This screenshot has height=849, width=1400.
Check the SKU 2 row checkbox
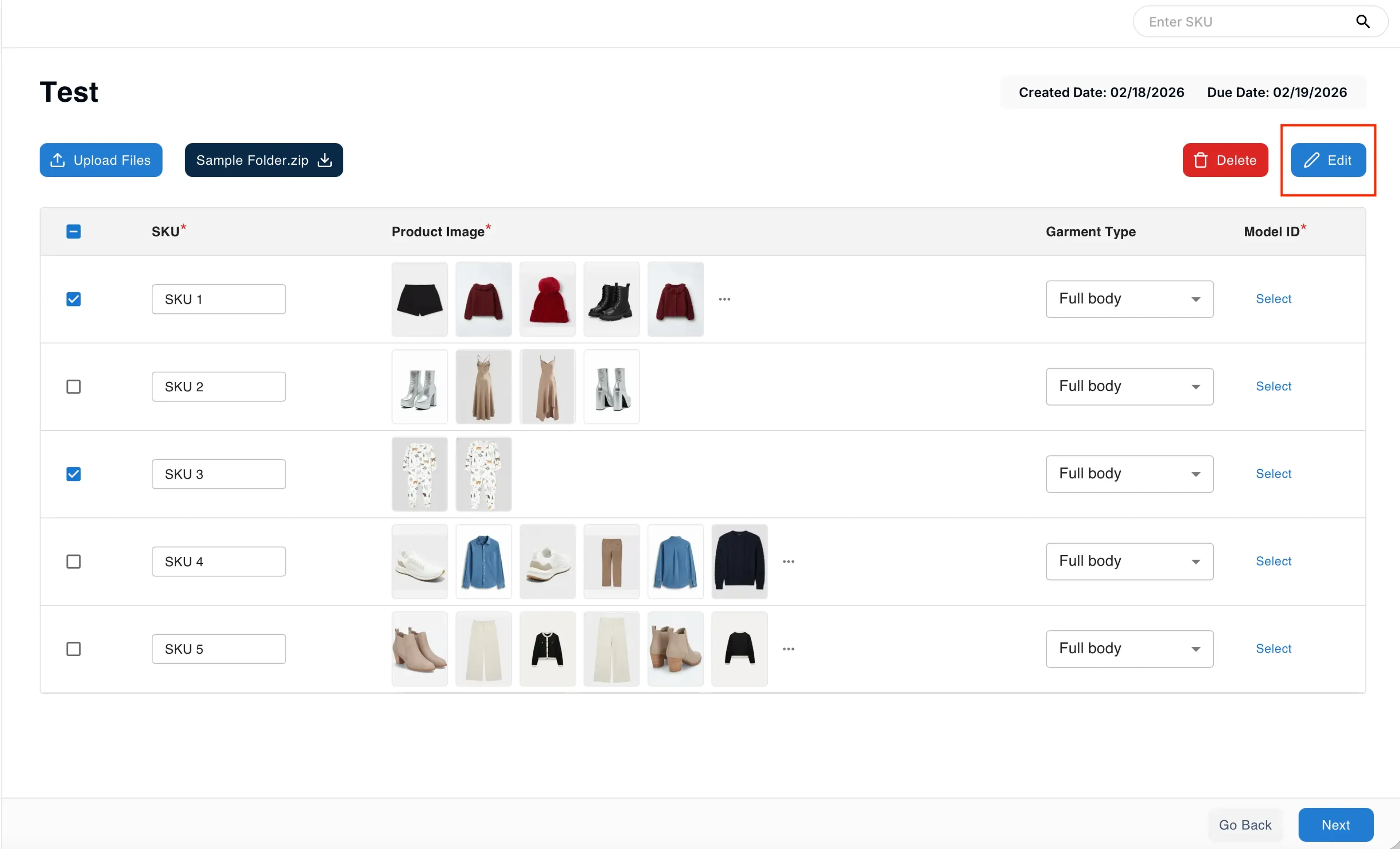(73, 387)
